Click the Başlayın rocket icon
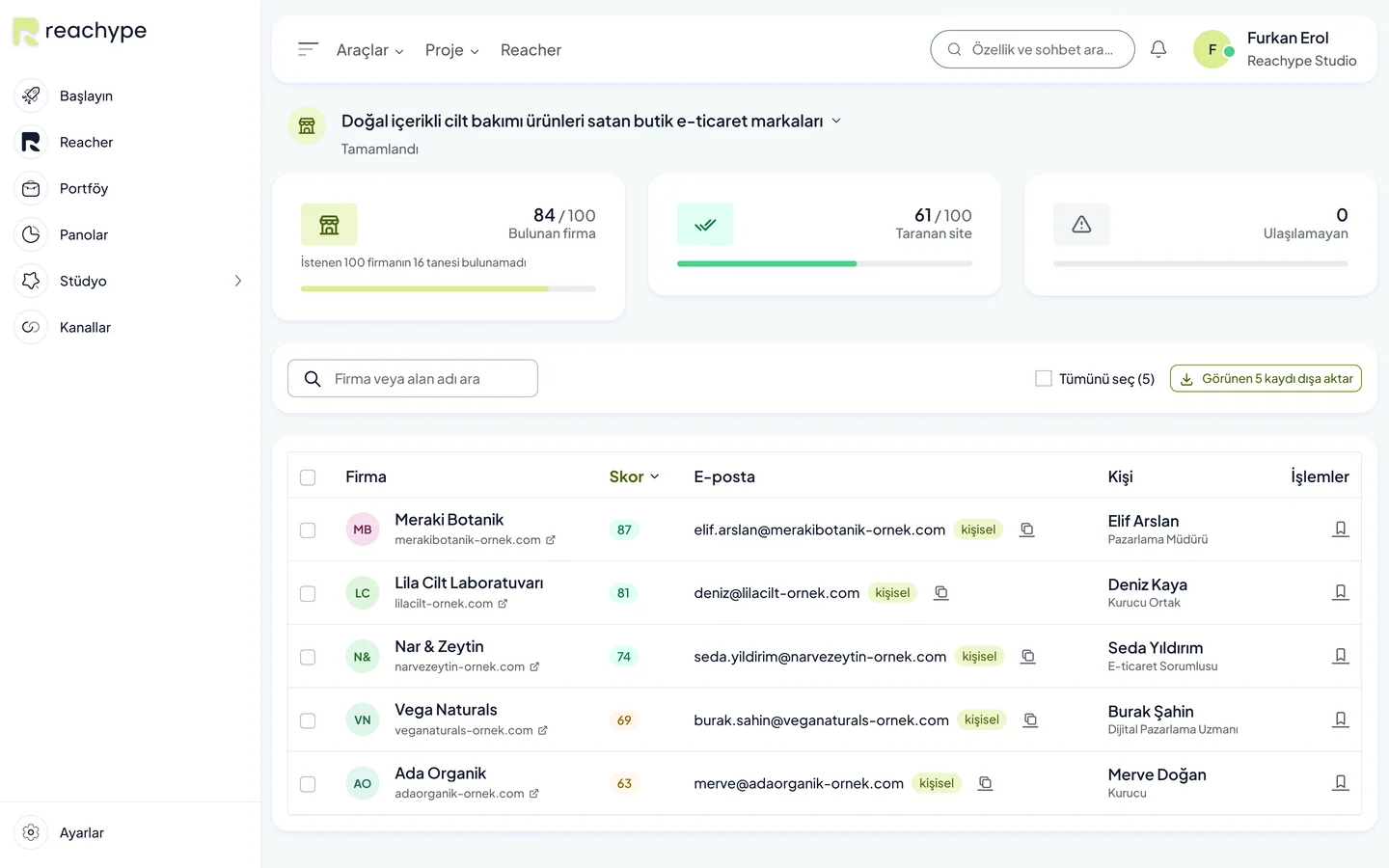The image size is (1389, 868). pyautogui.click(x=31, y=95)
